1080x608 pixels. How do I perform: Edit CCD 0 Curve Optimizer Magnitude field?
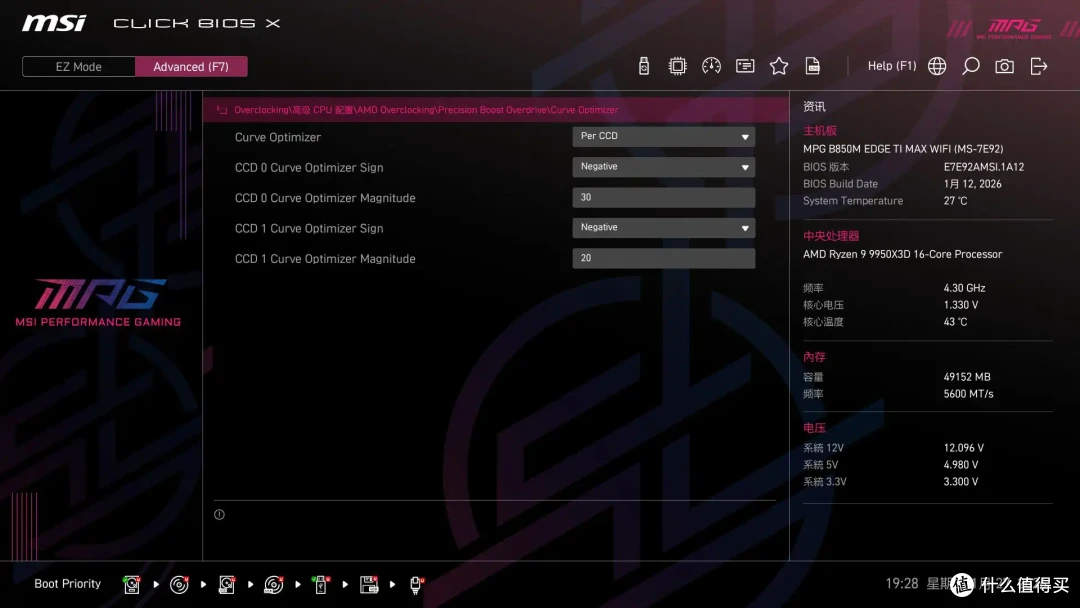tap(663, 198)
